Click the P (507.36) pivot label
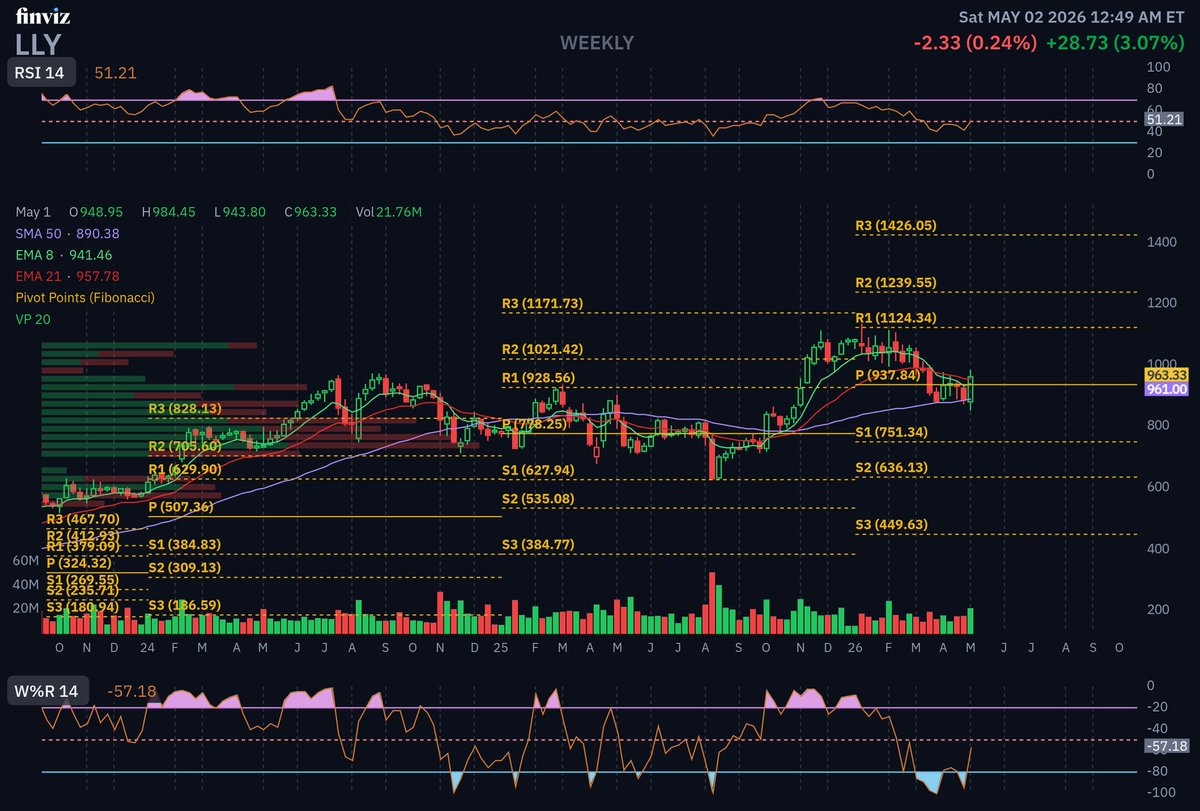Image resolution: width=1200 pixels, height=811 pixels. [181, 507]
